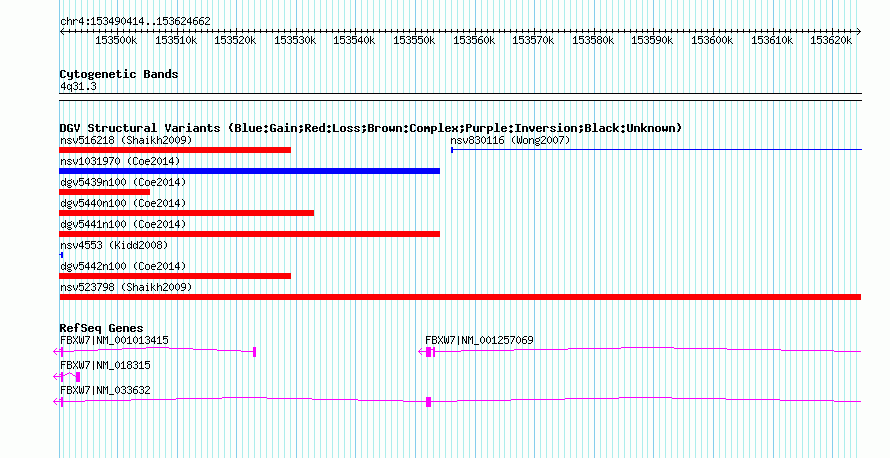Click the RefSeq Genes track title
This screenshot has width=890, height=458.
pos(101,328)
